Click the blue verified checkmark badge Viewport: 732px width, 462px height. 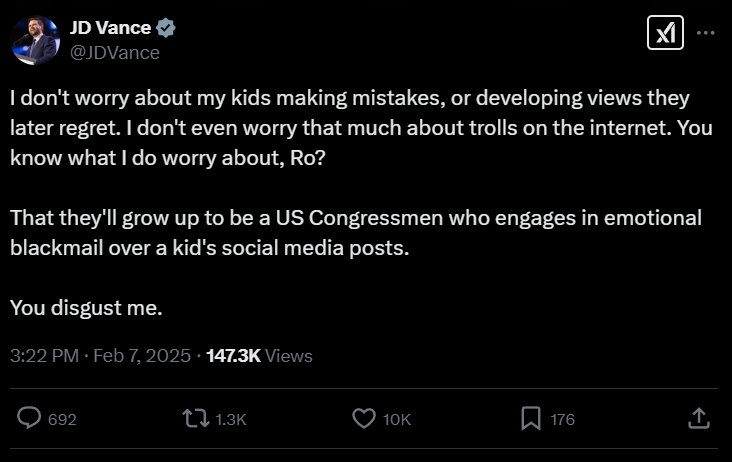[x=166, y=28]
